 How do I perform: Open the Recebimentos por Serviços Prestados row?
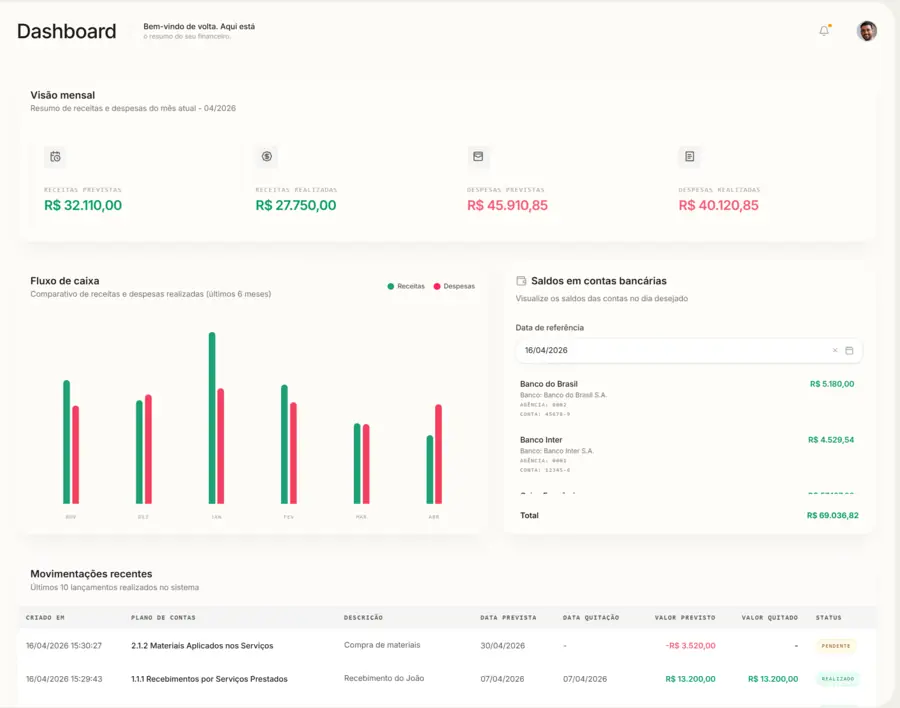pos(448,679)
